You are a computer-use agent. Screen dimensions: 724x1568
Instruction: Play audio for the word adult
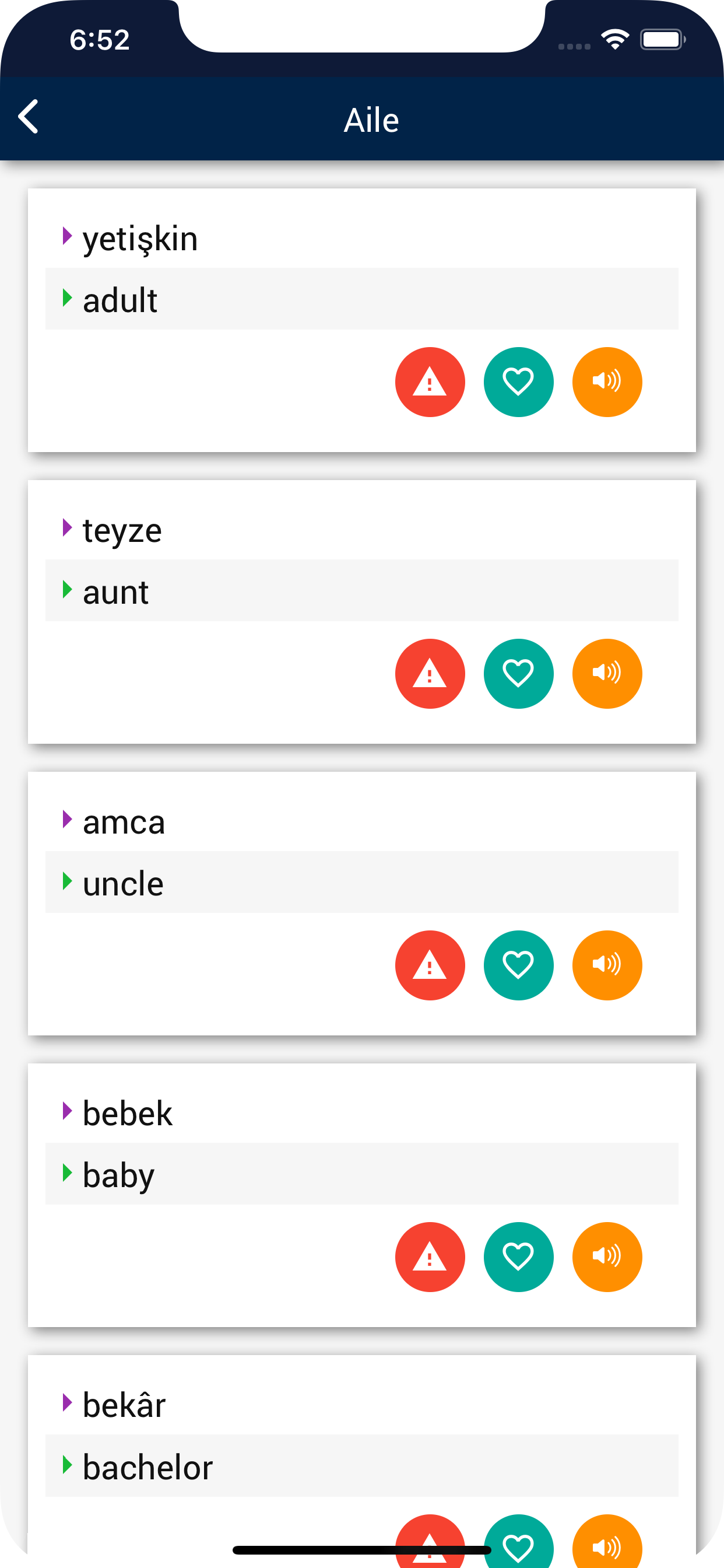click(607, 381)
